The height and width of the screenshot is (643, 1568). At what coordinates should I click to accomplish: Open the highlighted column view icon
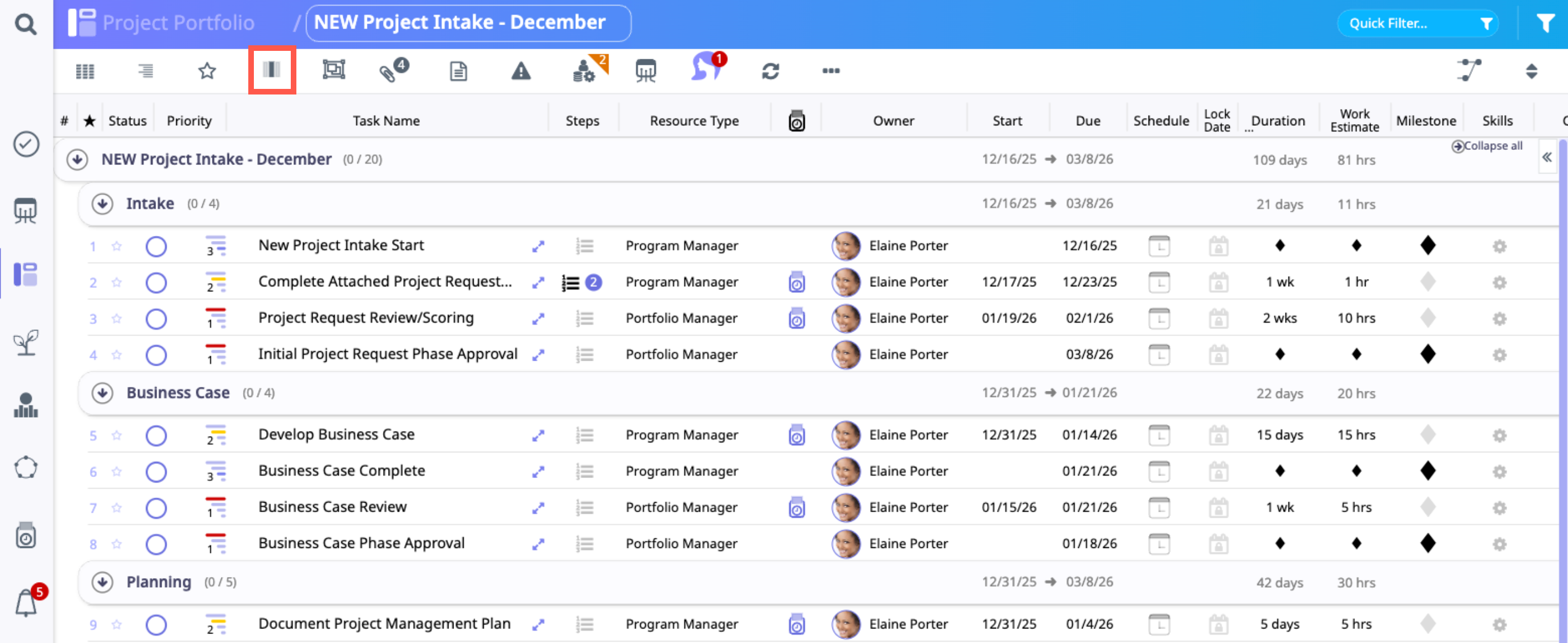point(271,70)
